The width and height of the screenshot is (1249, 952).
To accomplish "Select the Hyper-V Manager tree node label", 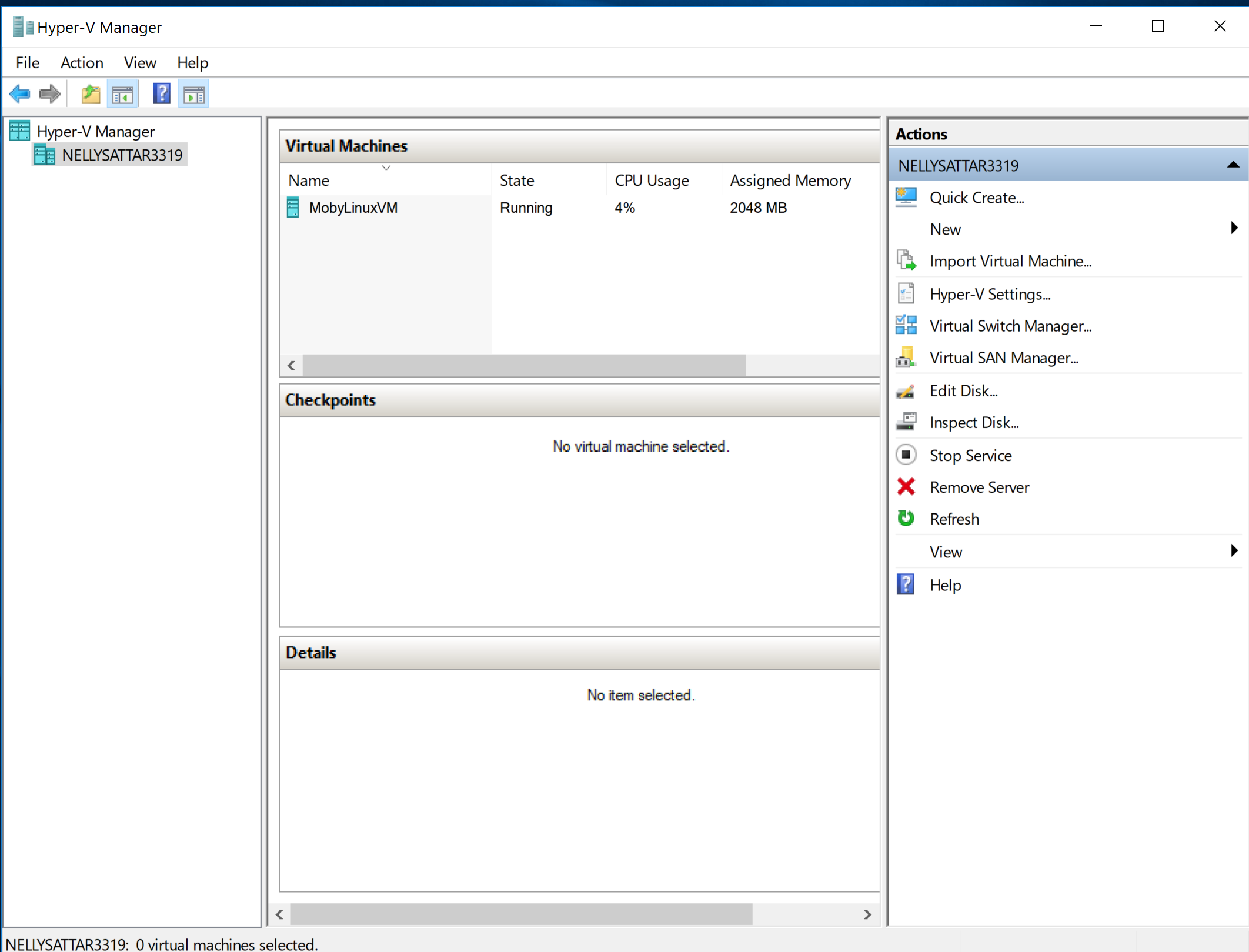I will (96, 131).
